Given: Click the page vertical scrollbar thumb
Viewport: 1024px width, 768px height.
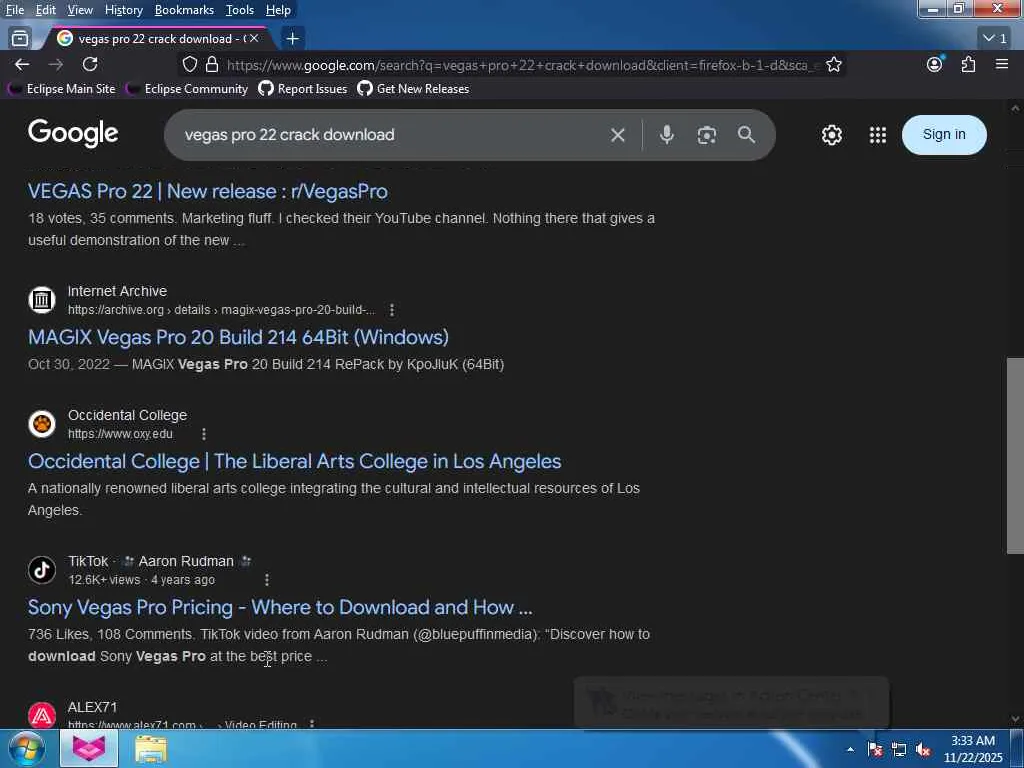Looking at the screenshot, I should coord(1015,455).
